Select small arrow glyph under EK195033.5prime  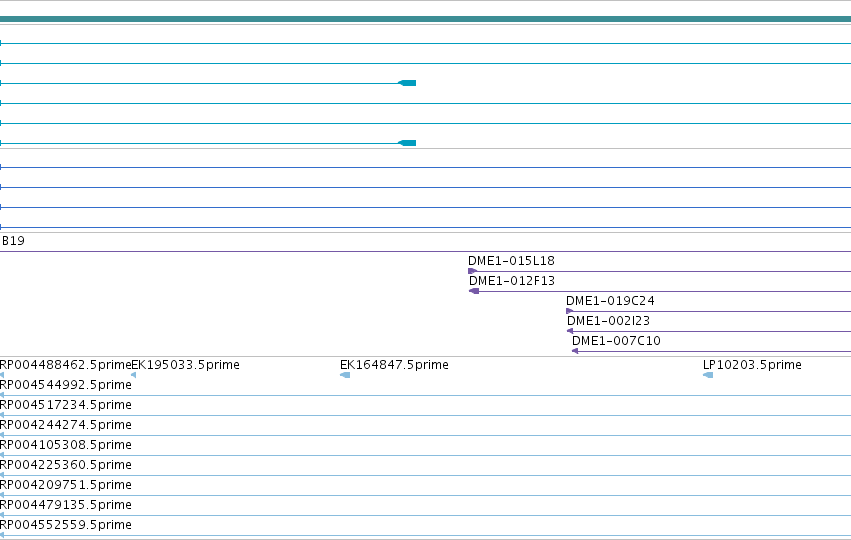point(134,375)
